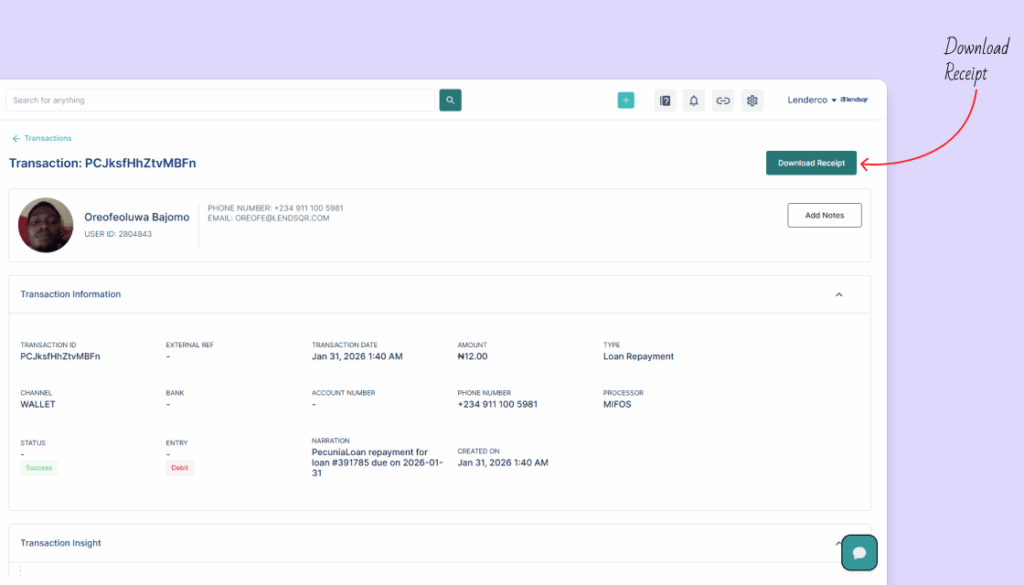Open the Lenderco account dropdown
This screenshot has width=1024, height=585.
811,100
